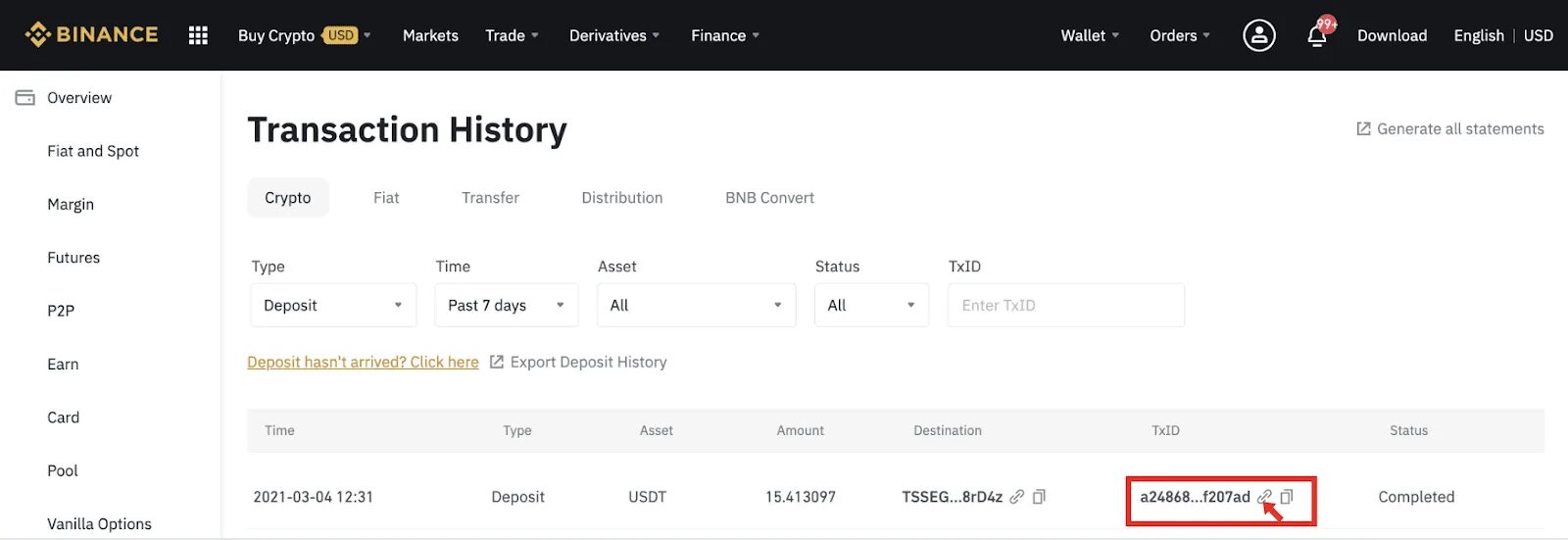The image size is (1568, 540).
Task: Open the Time dropdown Past 7 days
Action: [x=506, y=306]
